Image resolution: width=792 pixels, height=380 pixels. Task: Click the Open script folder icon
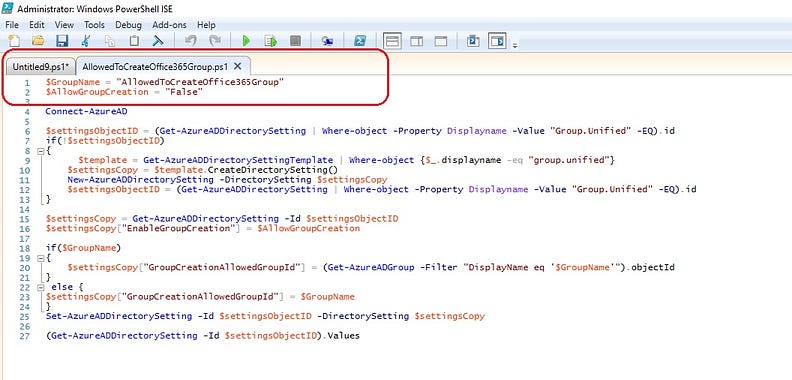coord(38,41)
